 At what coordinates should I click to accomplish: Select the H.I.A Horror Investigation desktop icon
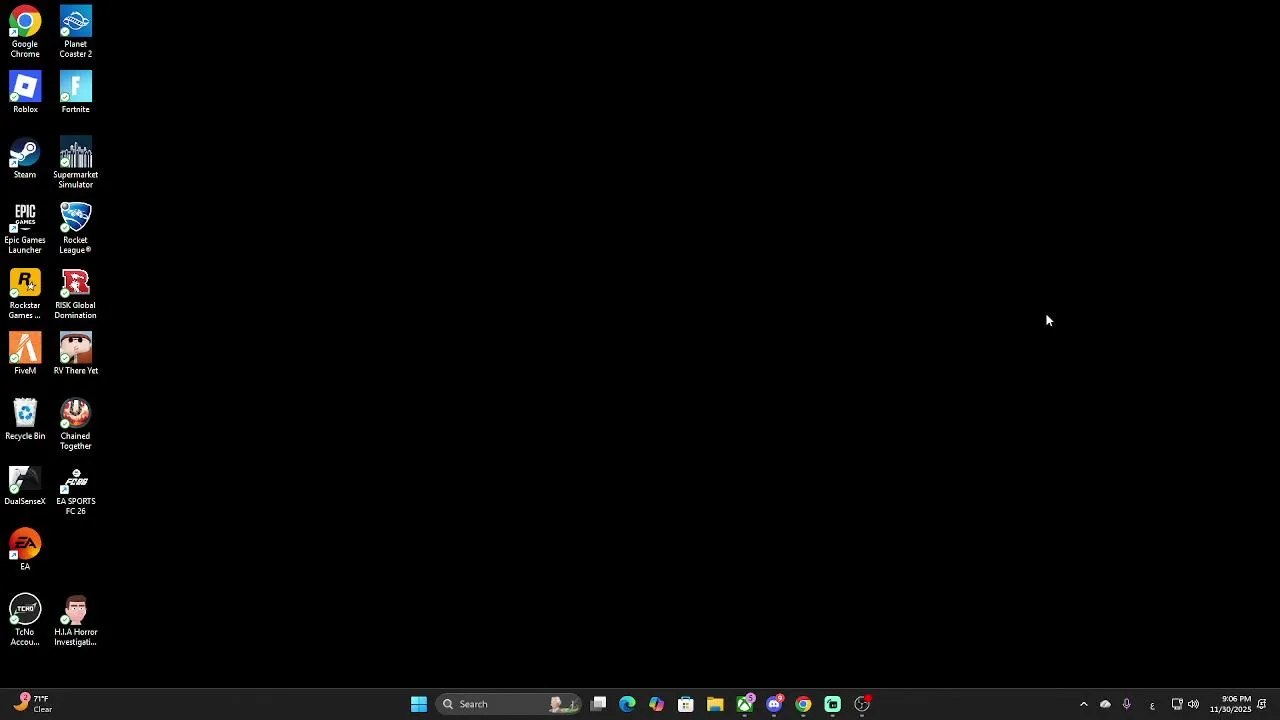coord(75,620)
